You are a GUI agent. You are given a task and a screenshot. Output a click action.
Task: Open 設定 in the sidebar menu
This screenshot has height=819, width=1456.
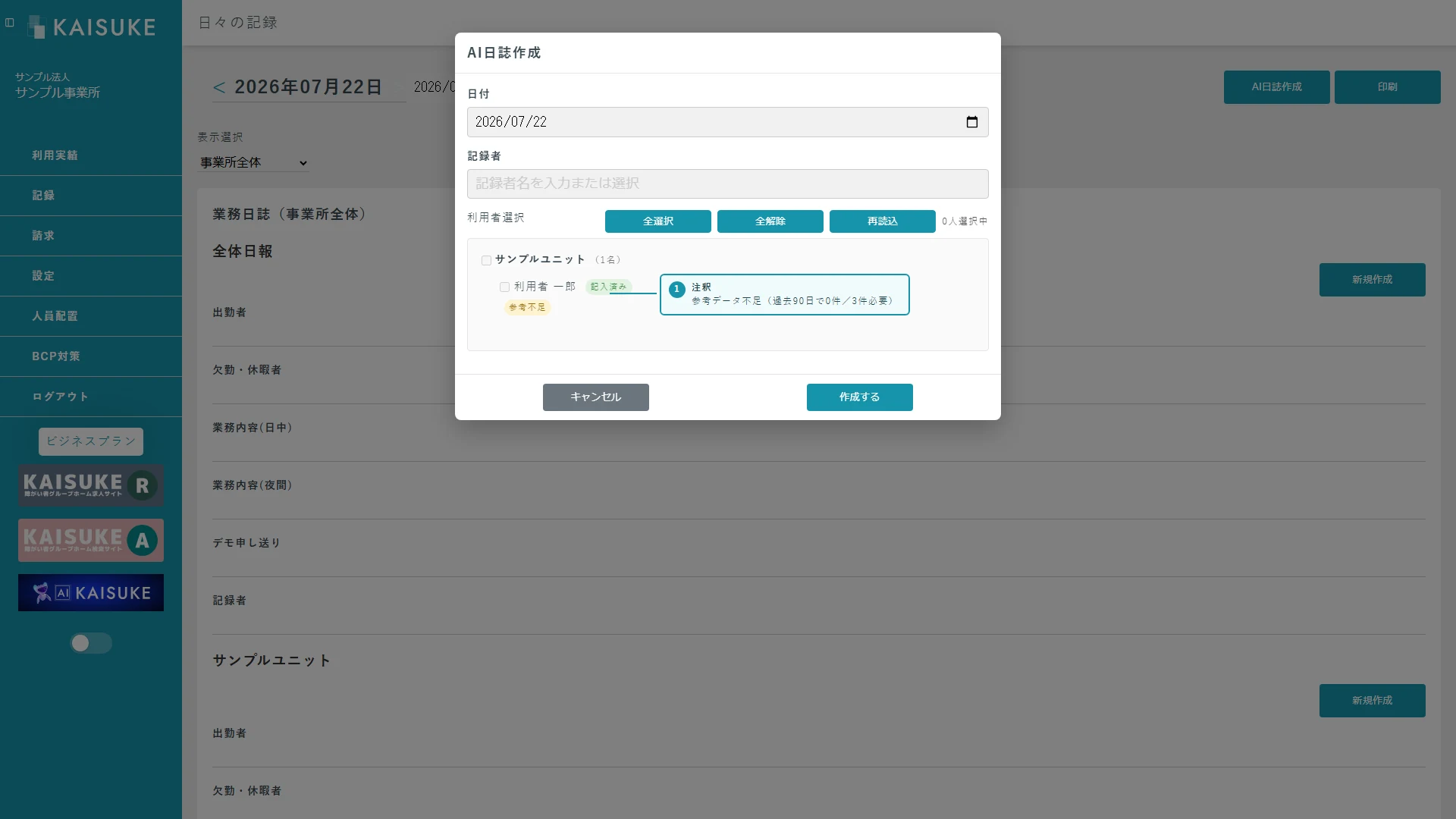coord(91,276)
